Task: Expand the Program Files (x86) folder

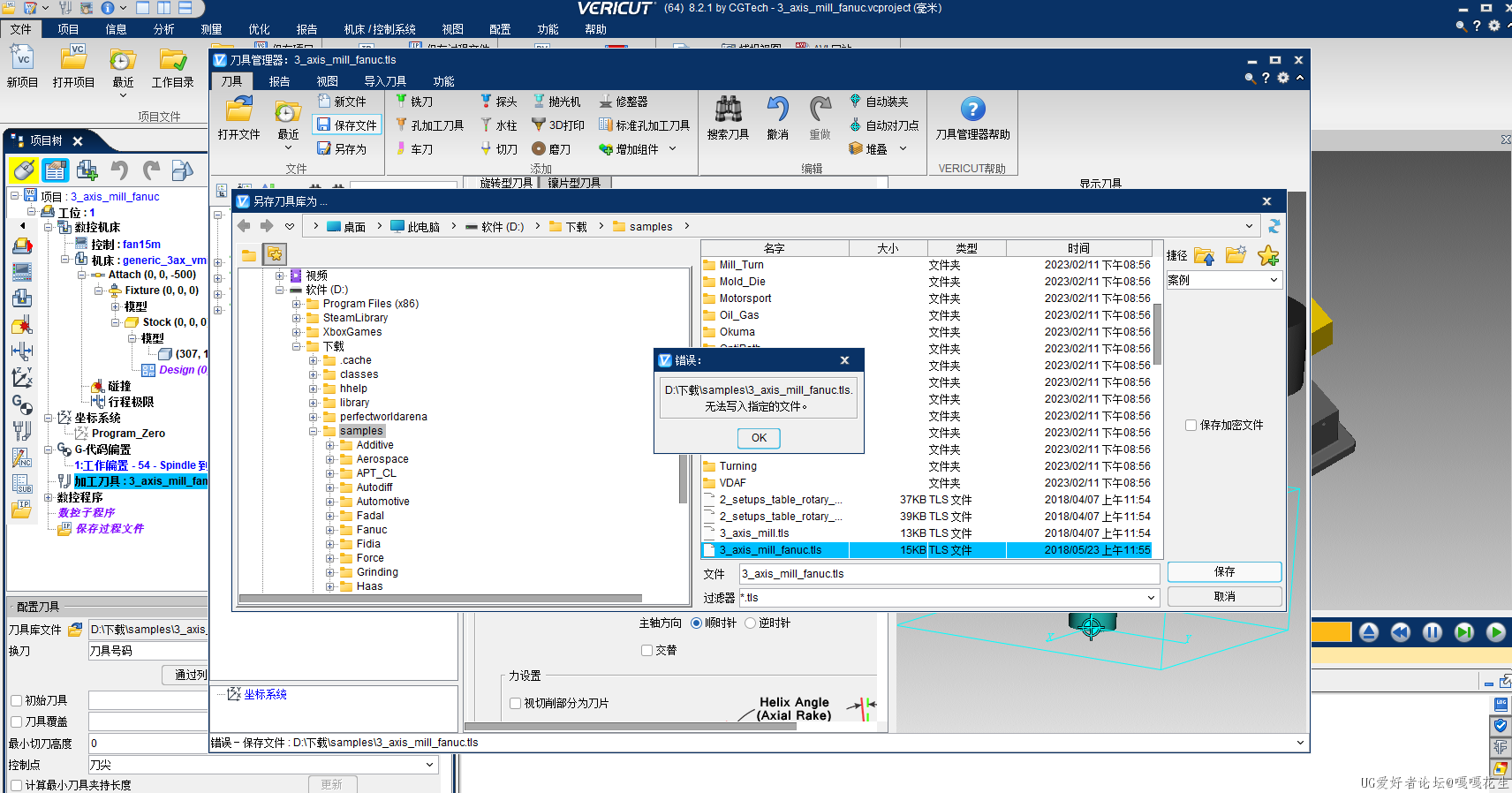Action: (x=296, y=304)
